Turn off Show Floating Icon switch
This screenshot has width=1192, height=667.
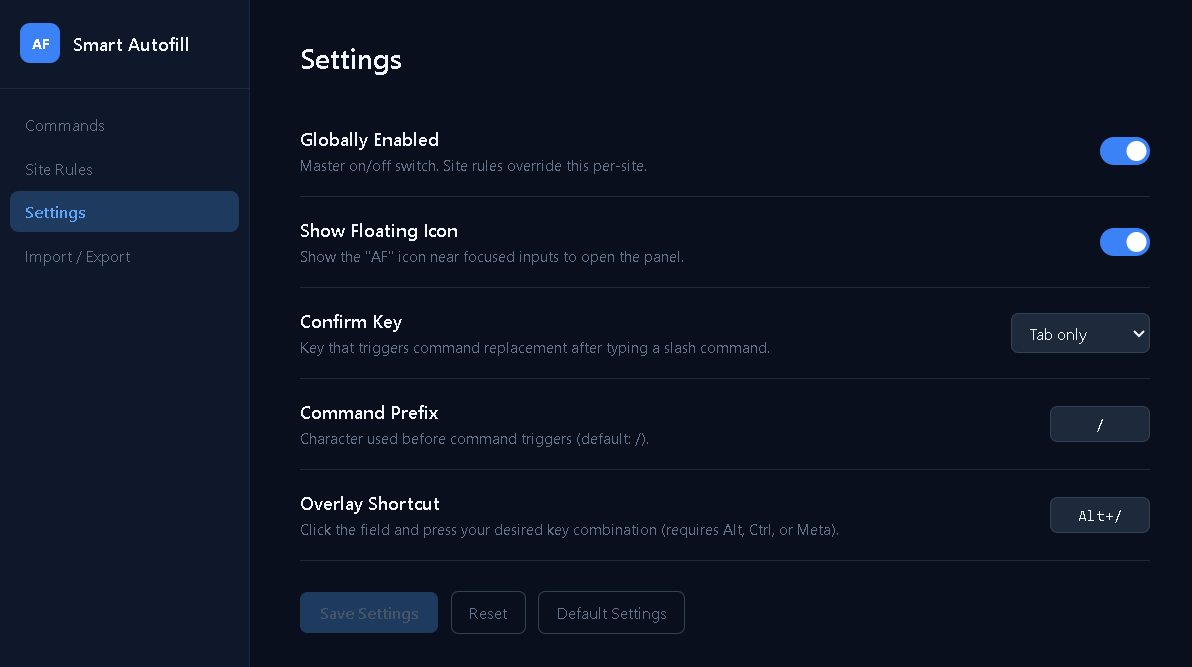coord(1124,242)
